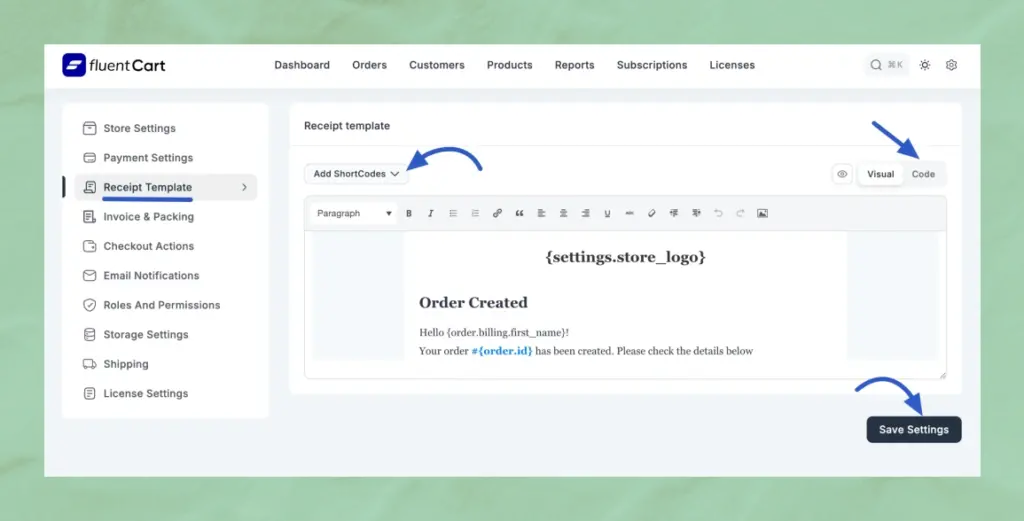Expand the Receipt Template chevron in the sidebar

(244, 187)
